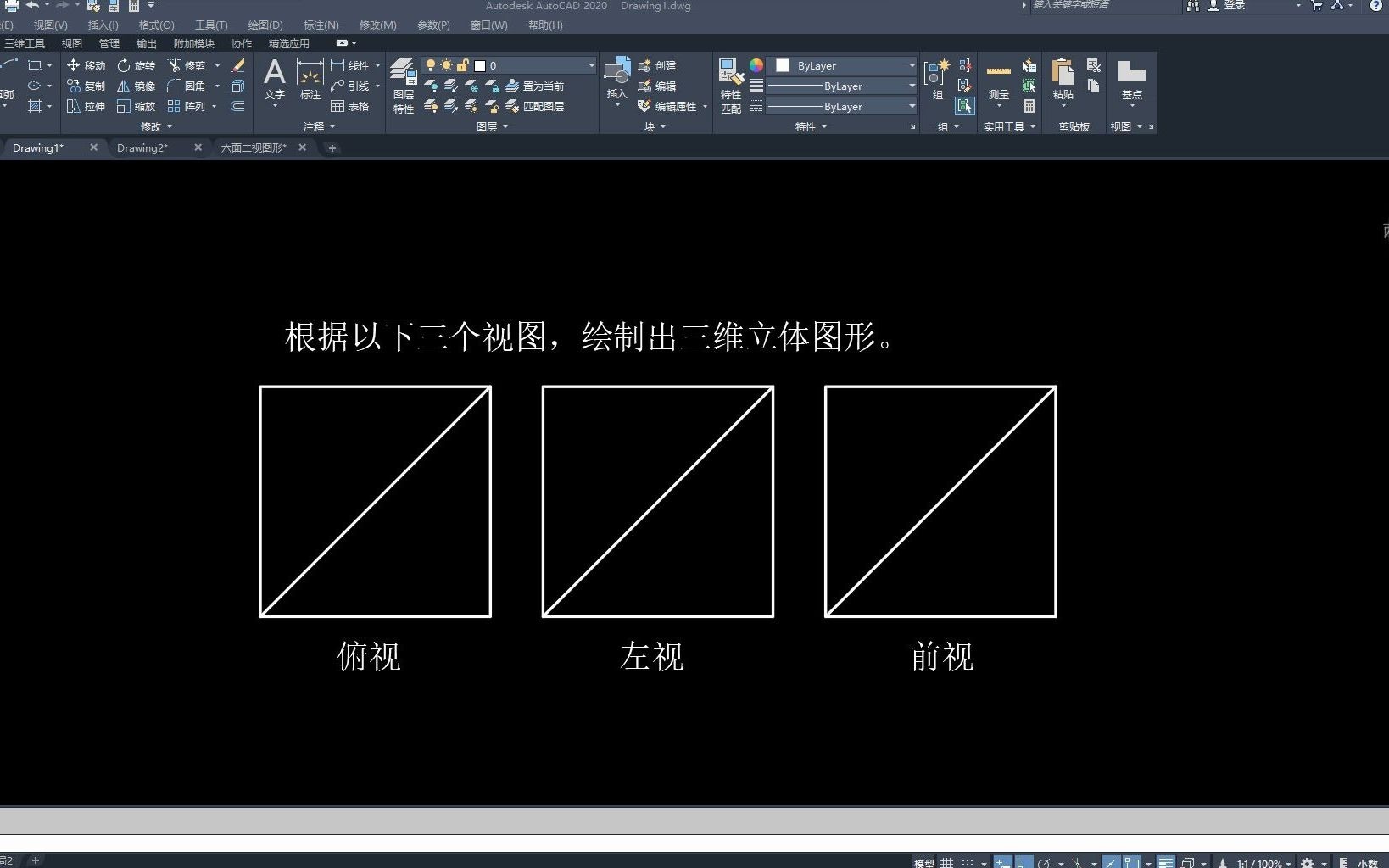Viewport: 1389px width, 868px height.
Task: Switch to the Drawing2* tab
Action: pos(142,147)
